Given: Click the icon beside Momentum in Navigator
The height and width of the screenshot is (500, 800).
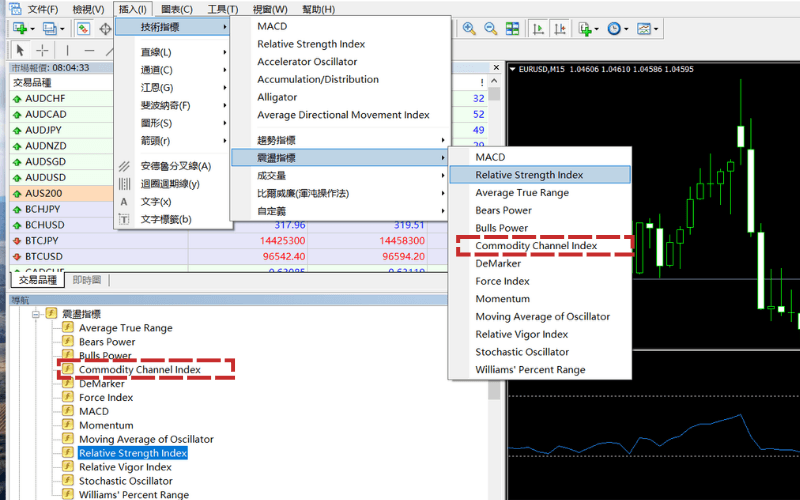Looking at the screenshot, I should pyautogui.click(x=68, y=424).
